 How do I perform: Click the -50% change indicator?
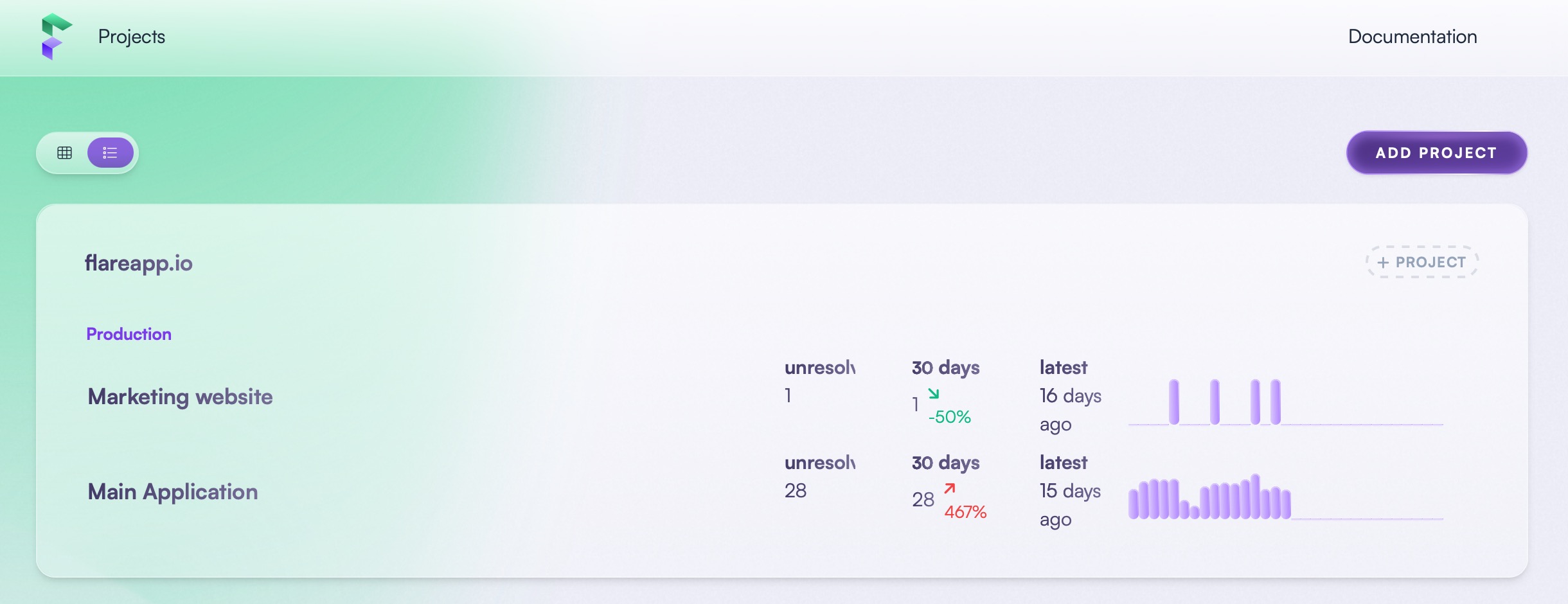pos(949,417)
